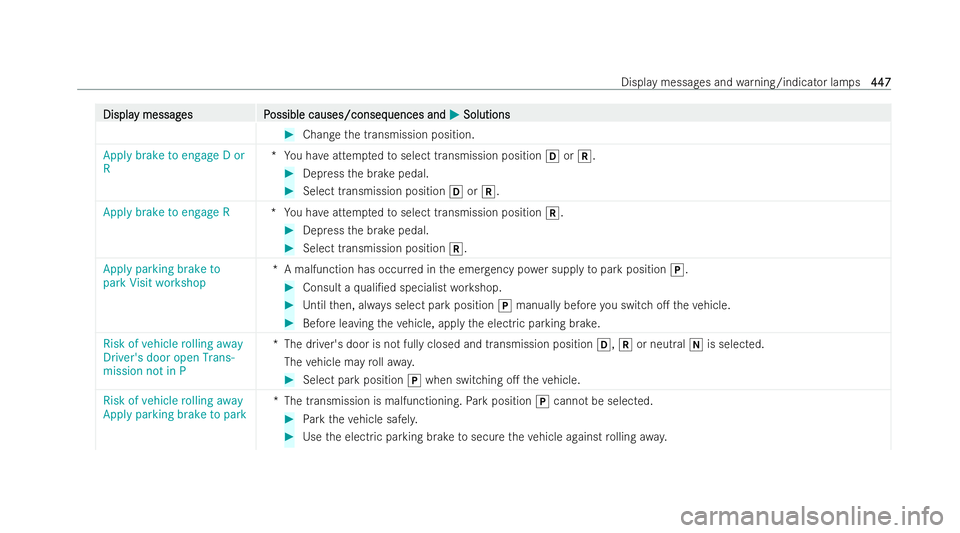Image resolution: width=960 pixels, height=533 pixels.
Task: Click the boxed P icon after 'emergency power supply to park position'
Action: [x=677, y=270]
